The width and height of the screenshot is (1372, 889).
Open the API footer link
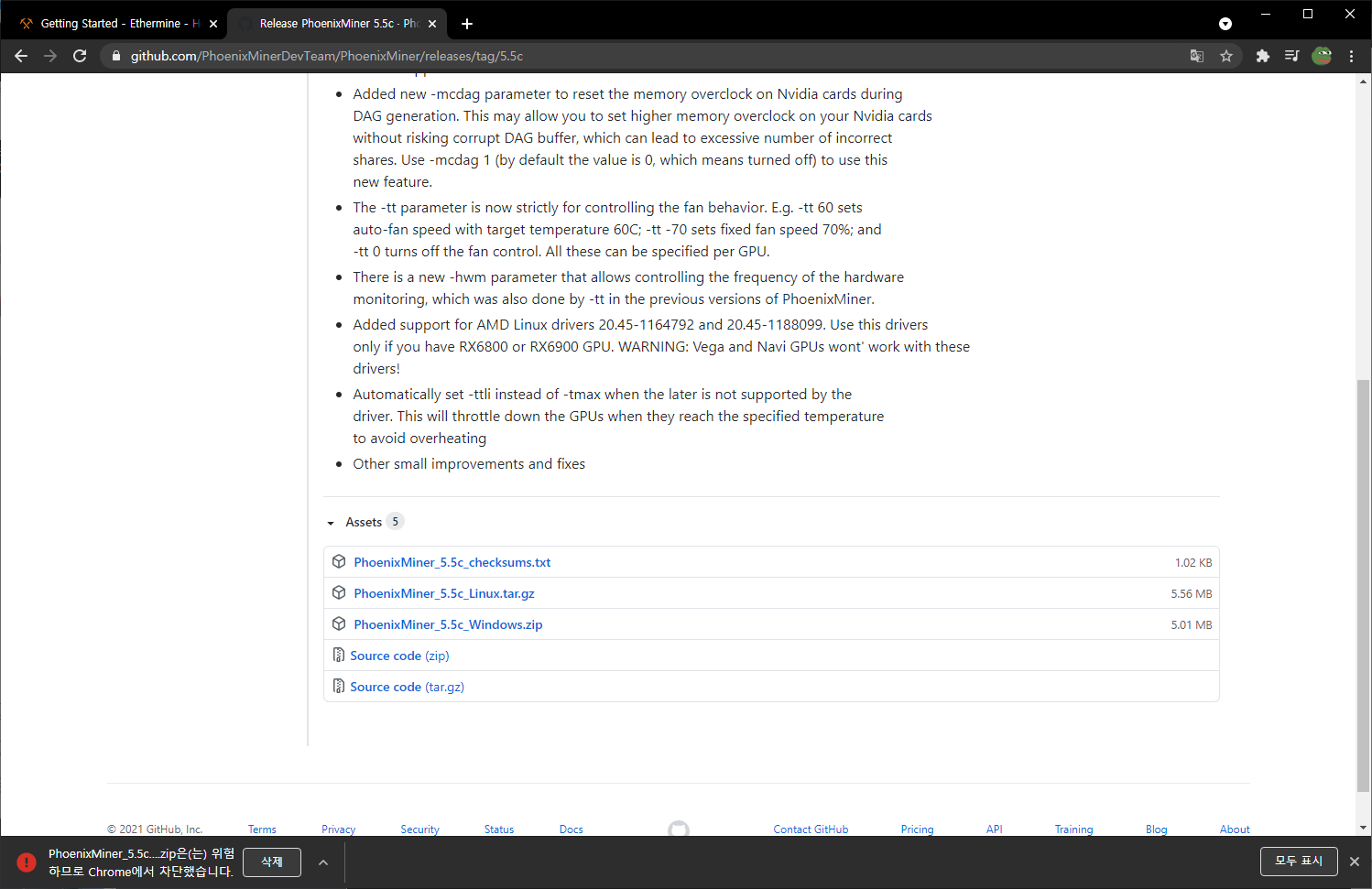(995, 829)
